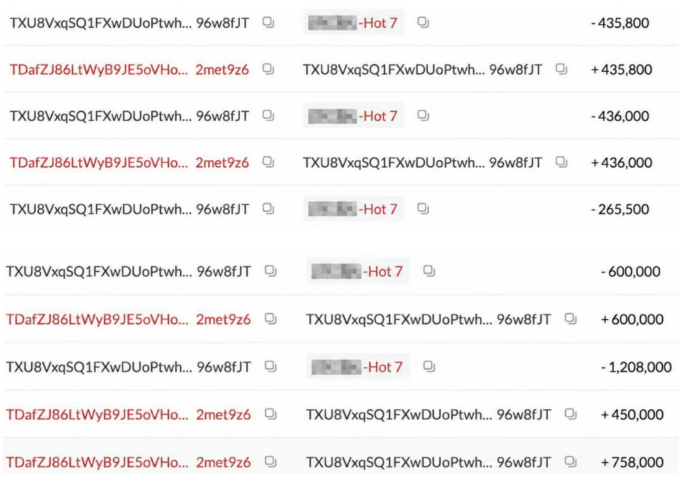
Task: Copy Hot 7 address in the -600,000 row
Action: [429, 271]
